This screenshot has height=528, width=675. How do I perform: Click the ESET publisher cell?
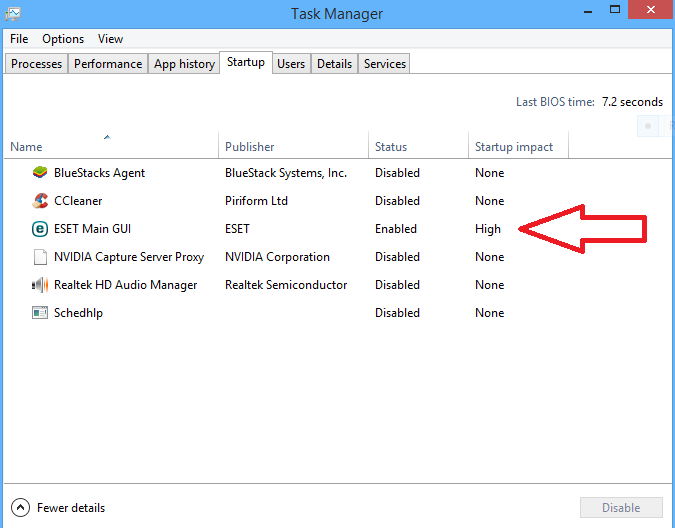tap(237, 229)
